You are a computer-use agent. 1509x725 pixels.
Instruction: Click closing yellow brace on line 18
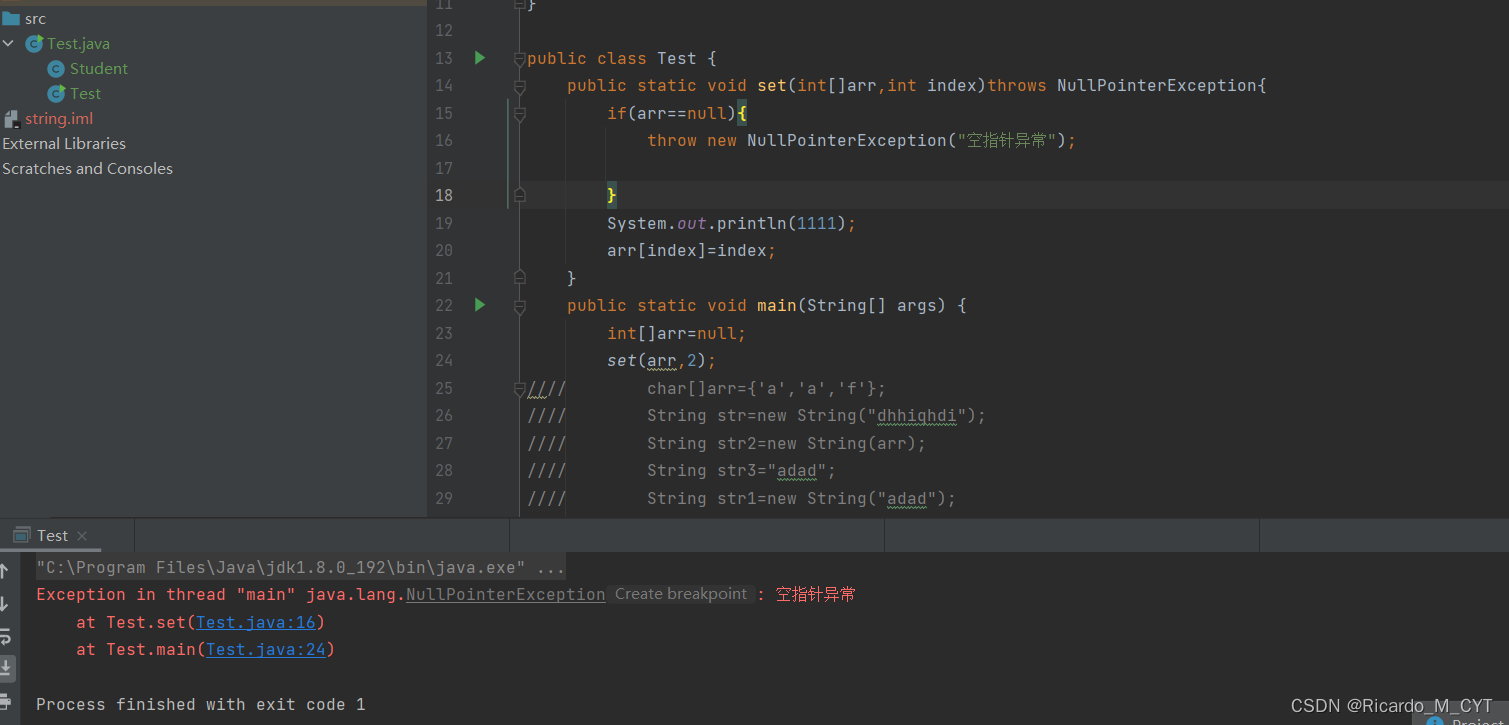pyautogui.click(x=612, y=195)
